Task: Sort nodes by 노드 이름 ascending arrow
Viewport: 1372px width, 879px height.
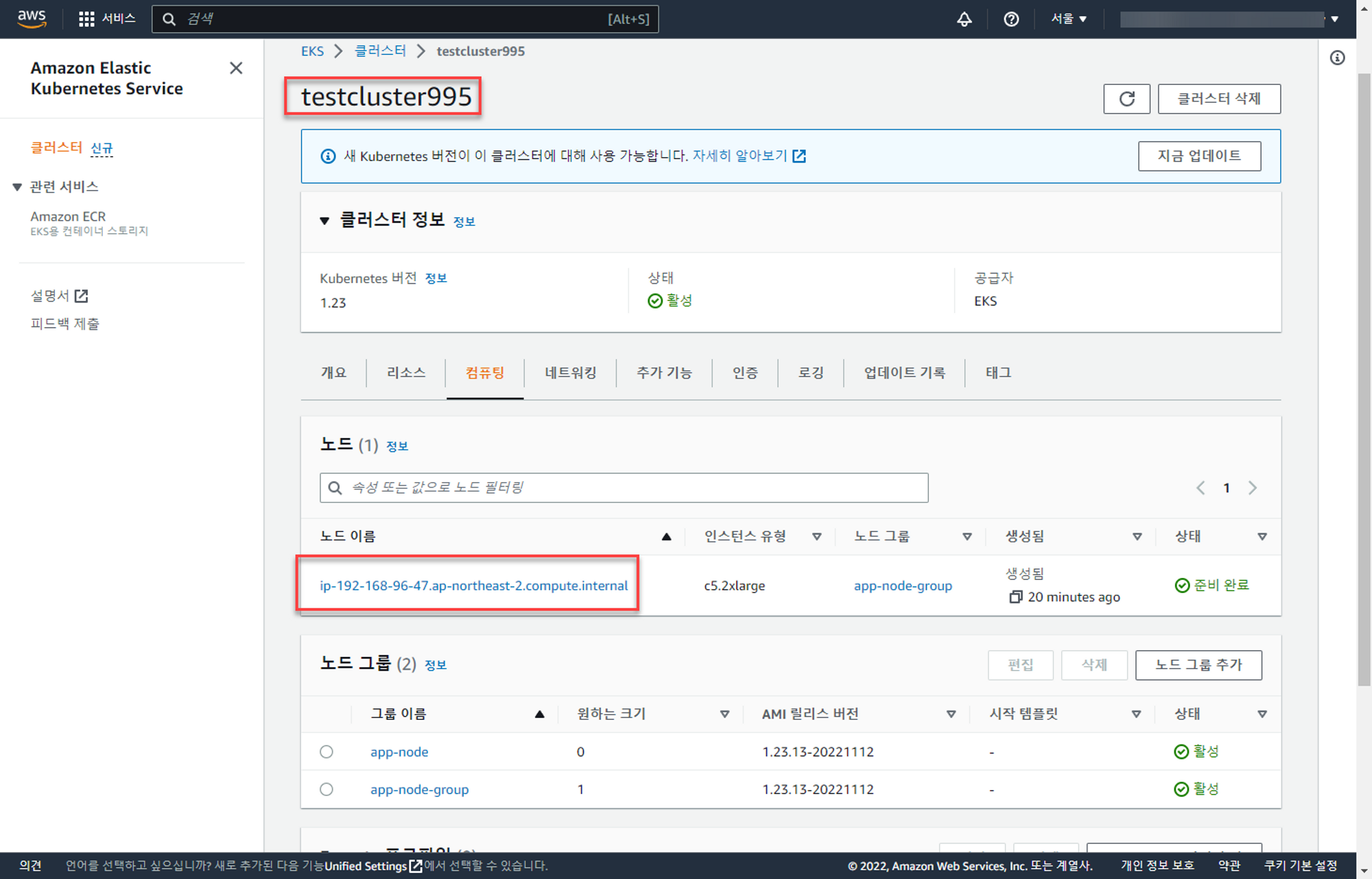Action: pyautogui.click(x=666, y=537)
